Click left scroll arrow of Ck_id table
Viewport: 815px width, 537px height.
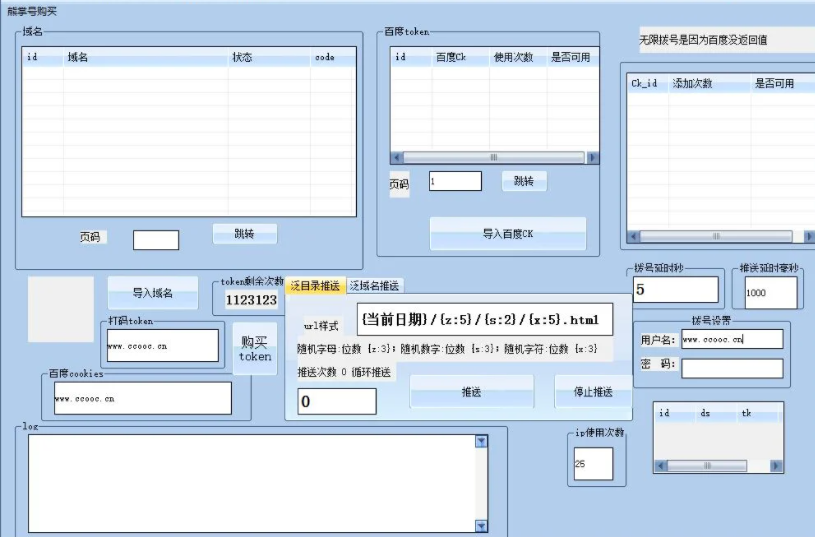click(x=633, y=237)
